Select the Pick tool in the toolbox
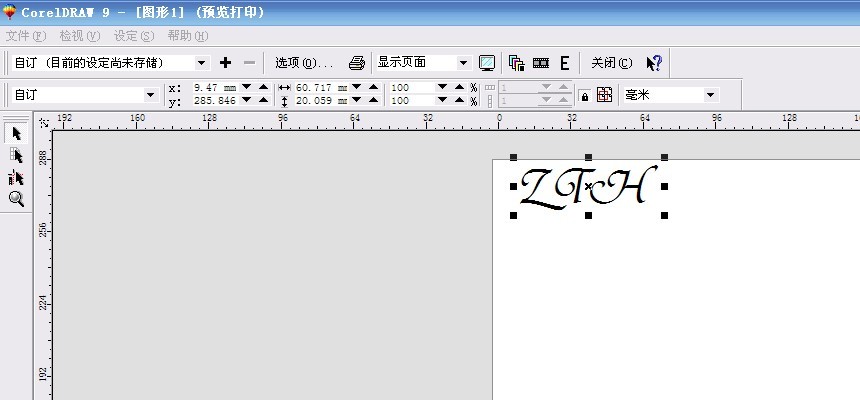Image resolution: width=860 pixels, height=400 pixels. point(16,133)
